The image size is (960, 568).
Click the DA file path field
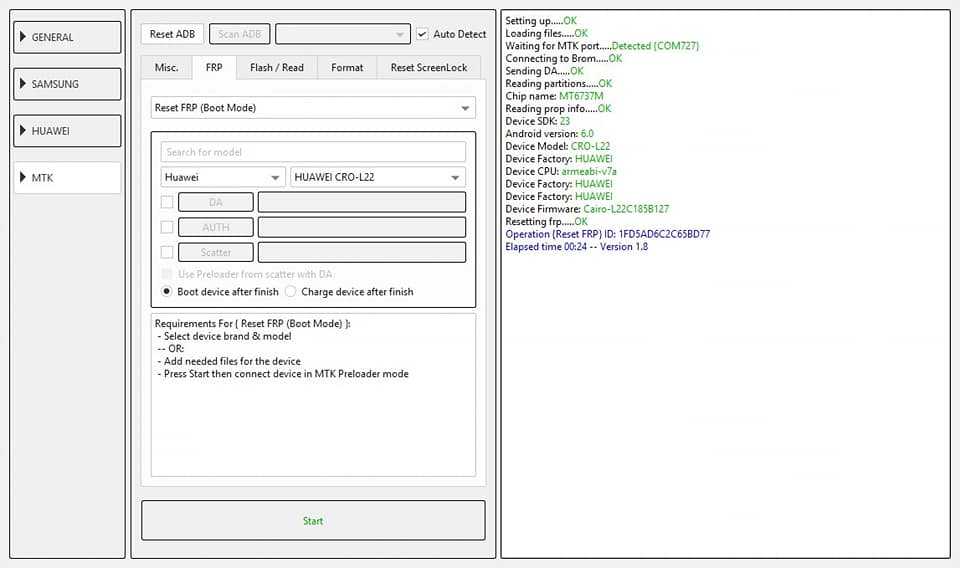362,202
